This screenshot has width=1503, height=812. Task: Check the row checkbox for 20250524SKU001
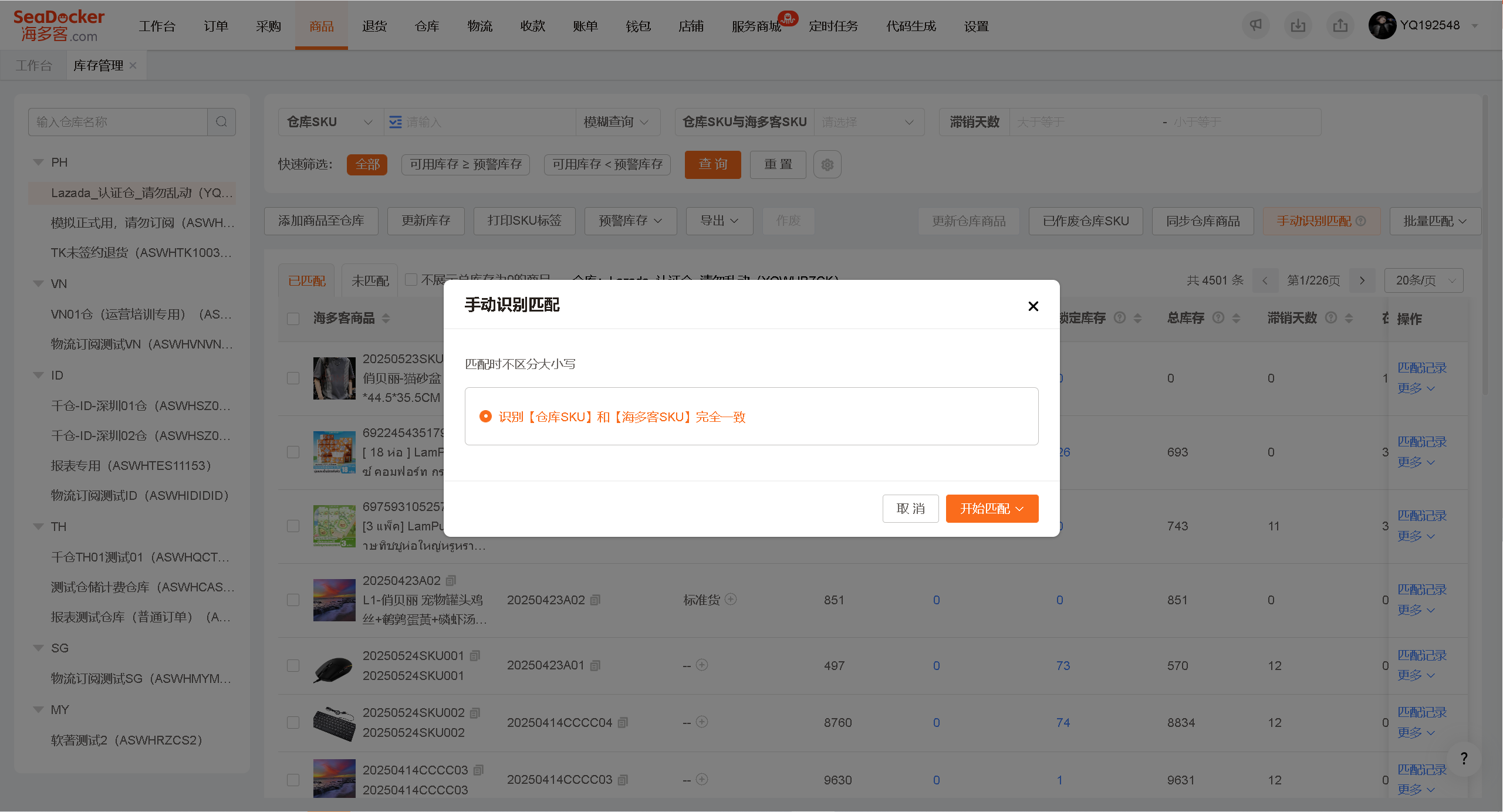293,665
